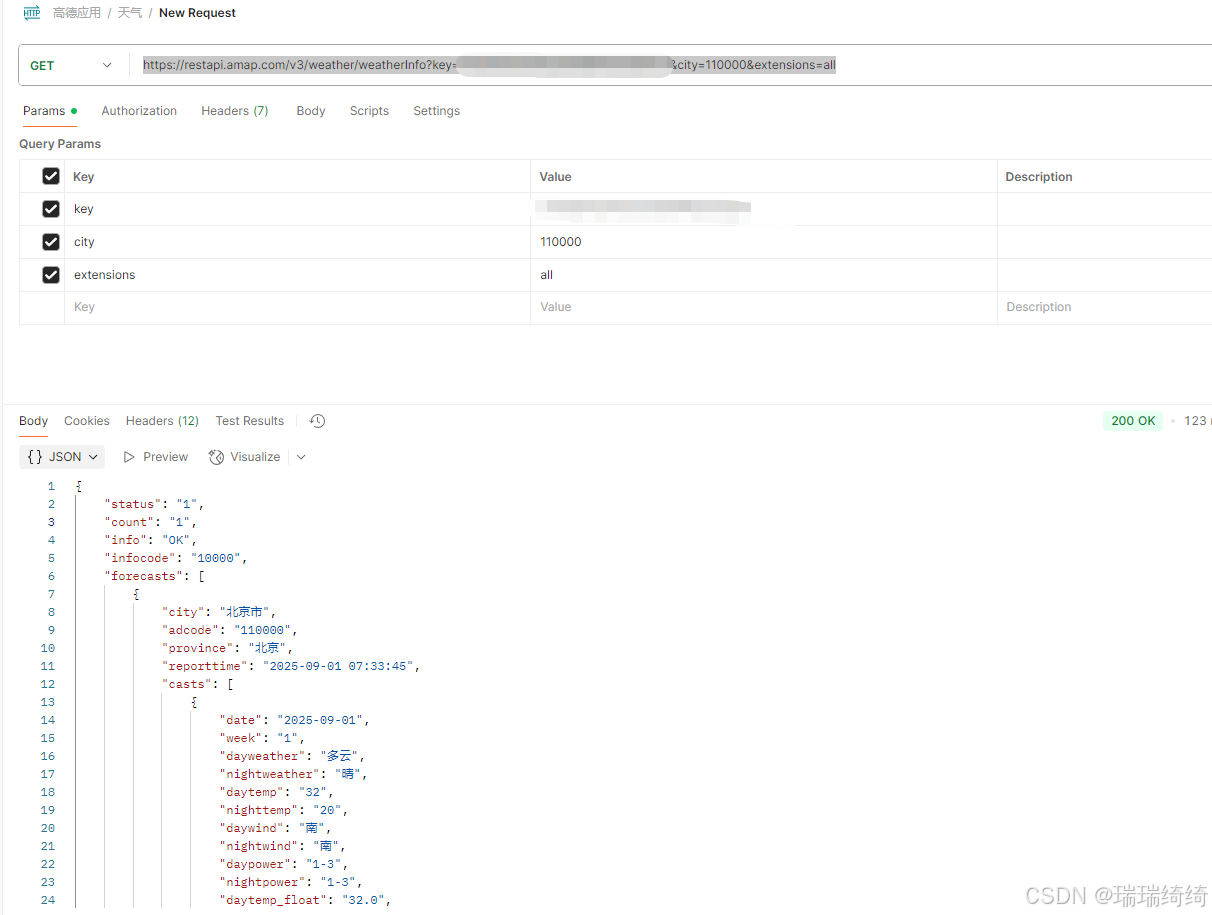Click line number 12 in gutter
This screenshot has height=915, width=1212.
tap(48, 684)
